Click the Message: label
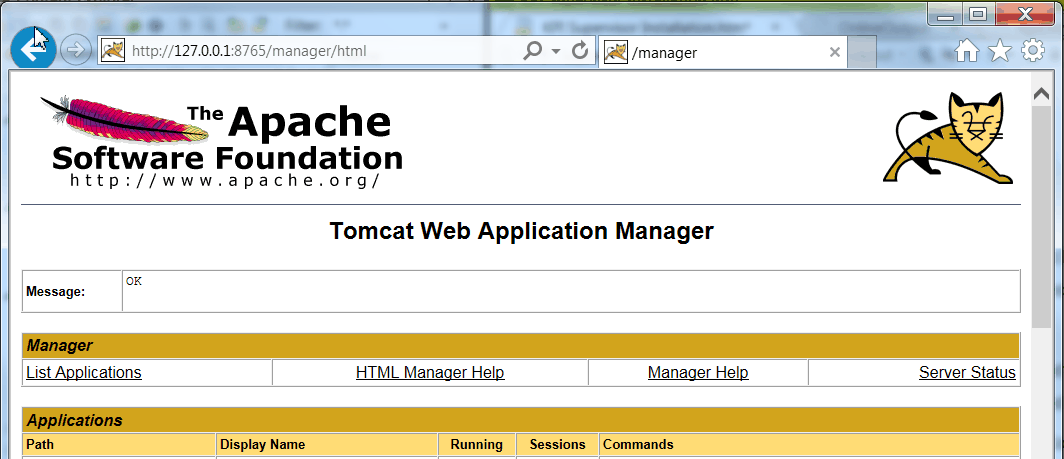 click(x=56, y=292)
